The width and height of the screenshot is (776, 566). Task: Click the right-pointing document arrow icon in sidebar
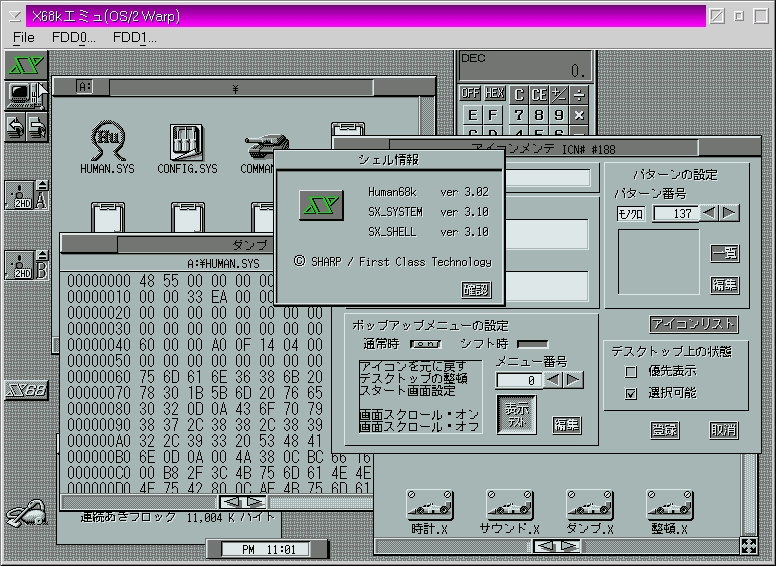(x=37, y=127)
